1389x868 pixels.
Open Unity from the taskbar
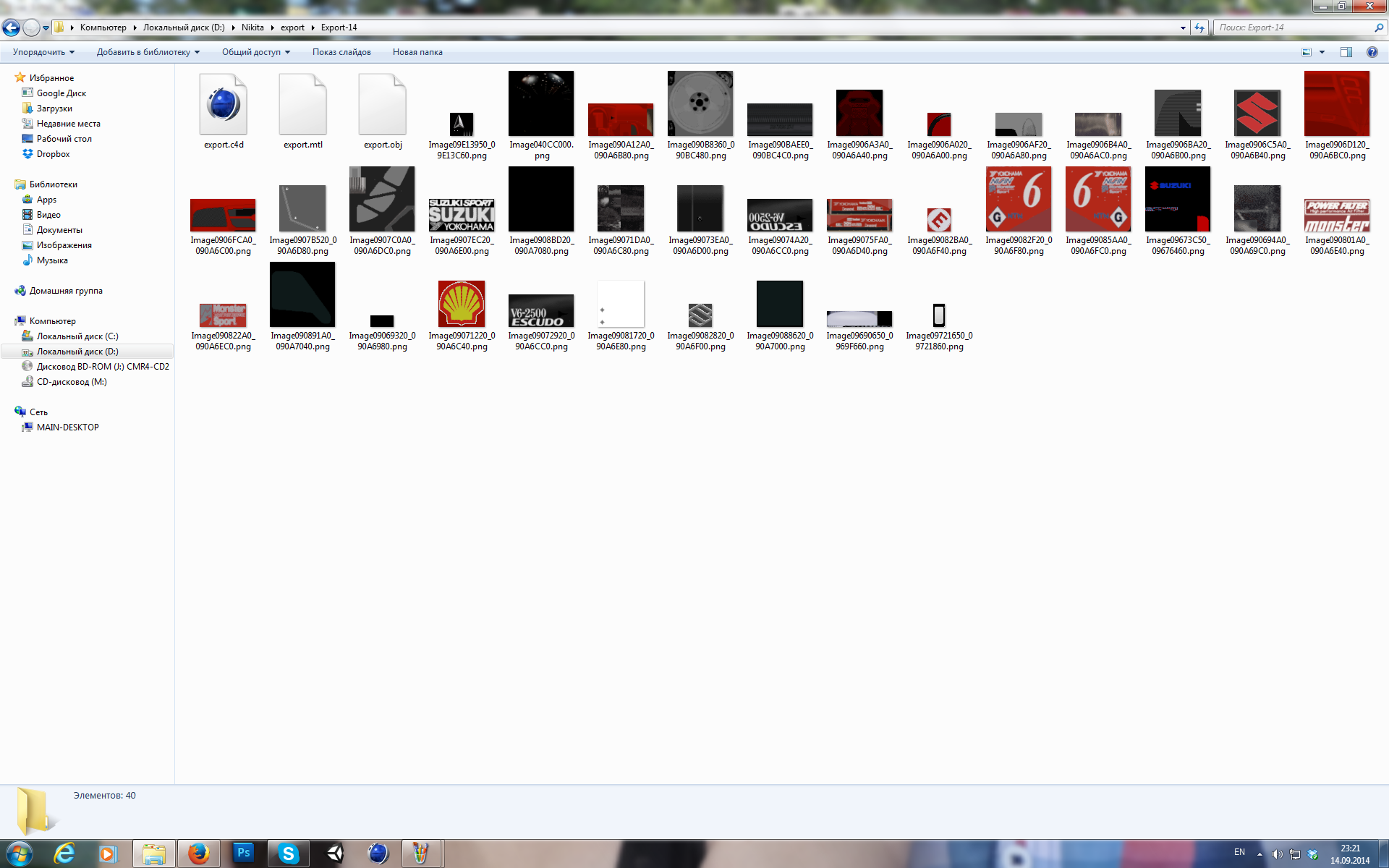pyautogui.click(x=334, y=854)
